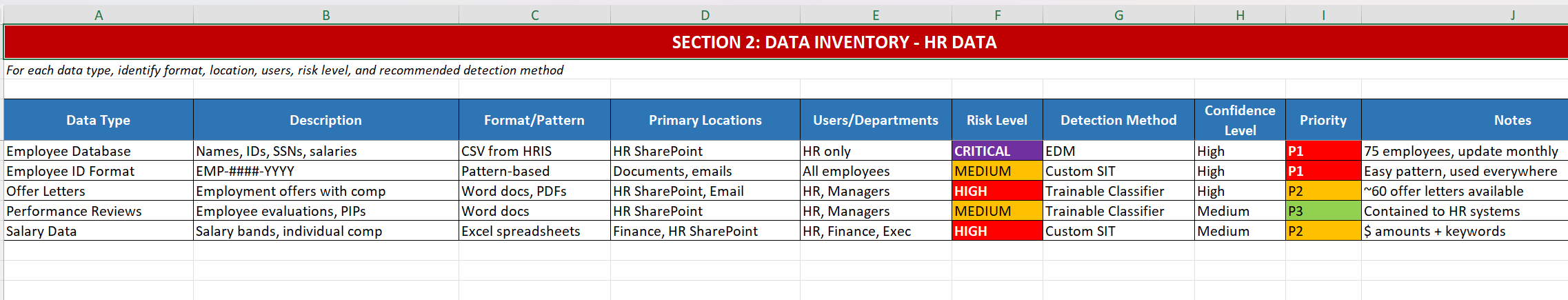This screenshot has width=1568, height=300.
Task: Click the EDM detection method cell
Action: pyautogui.click(x=1118, y=151)
